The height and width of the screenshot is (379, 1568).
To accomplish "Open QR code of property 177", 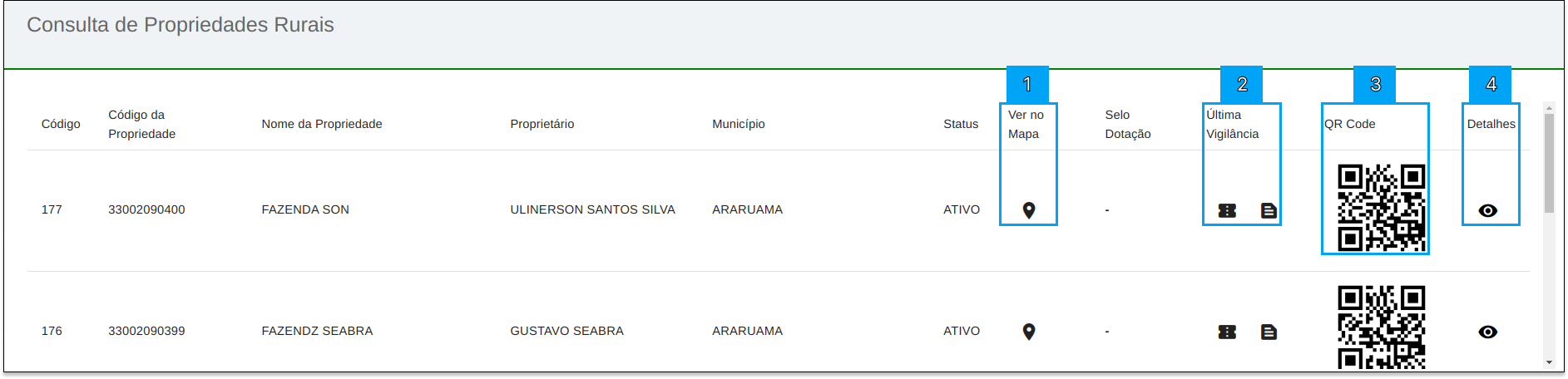I will (x=1381, y=208).
